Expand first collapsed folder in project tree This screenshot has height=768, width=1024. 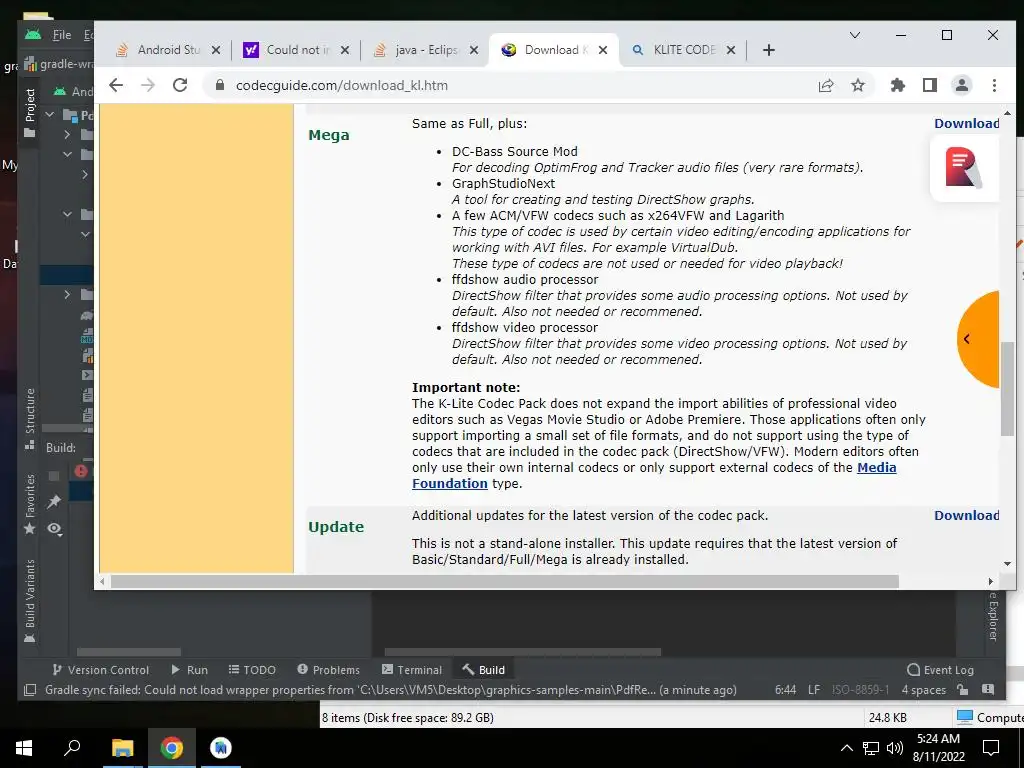point(67,135)
